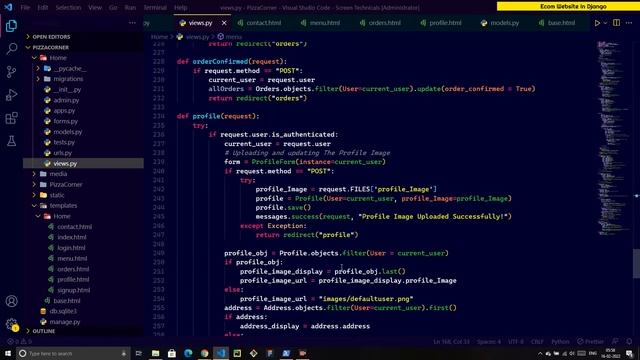Expand the OUTLINE section
The height and width of the screenshot is (360, 640).
coord(44,331)
